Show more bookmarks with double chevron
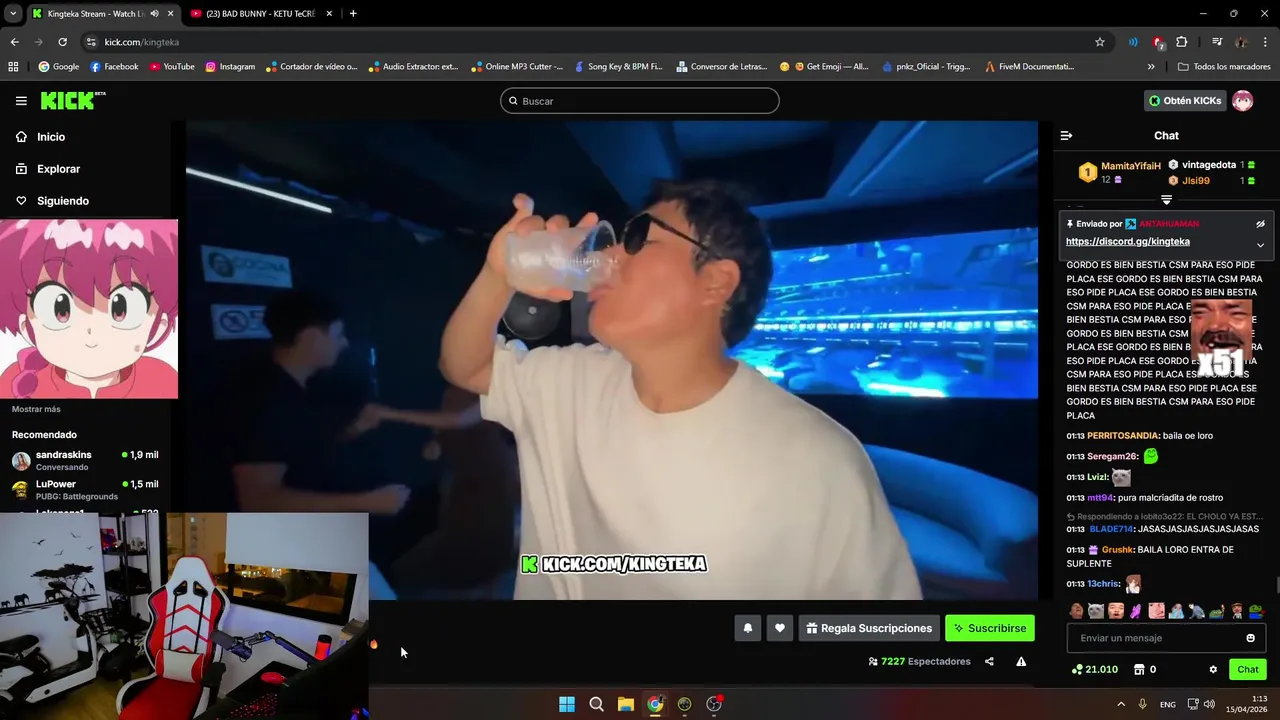Screen dimensions: 1280x720 (x=1151, y=67)
